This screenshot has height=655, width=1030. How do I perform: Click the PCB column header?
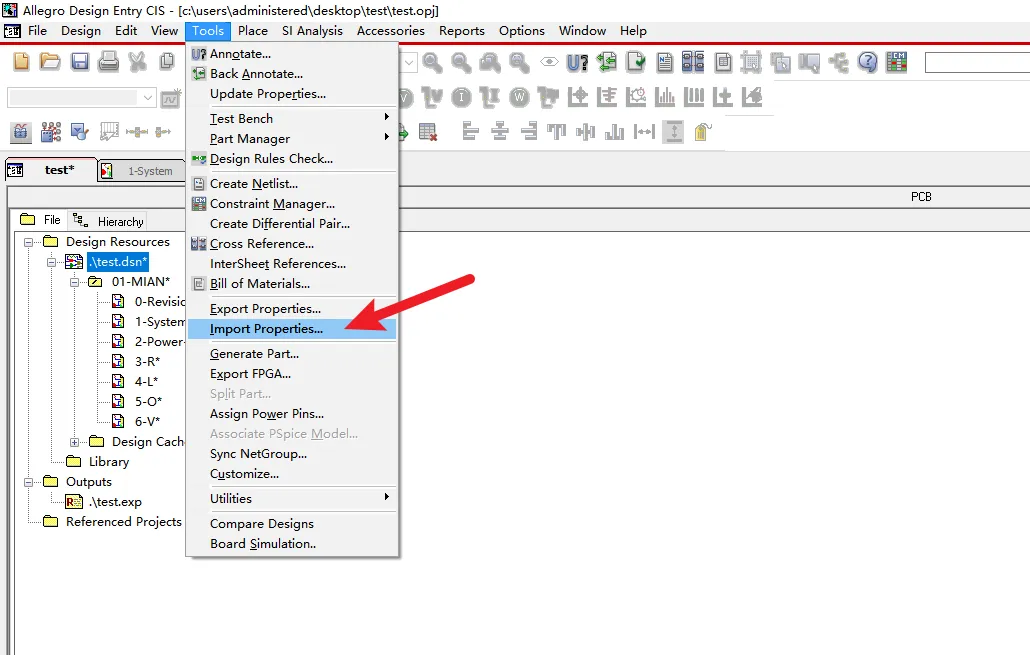point(921,196)
